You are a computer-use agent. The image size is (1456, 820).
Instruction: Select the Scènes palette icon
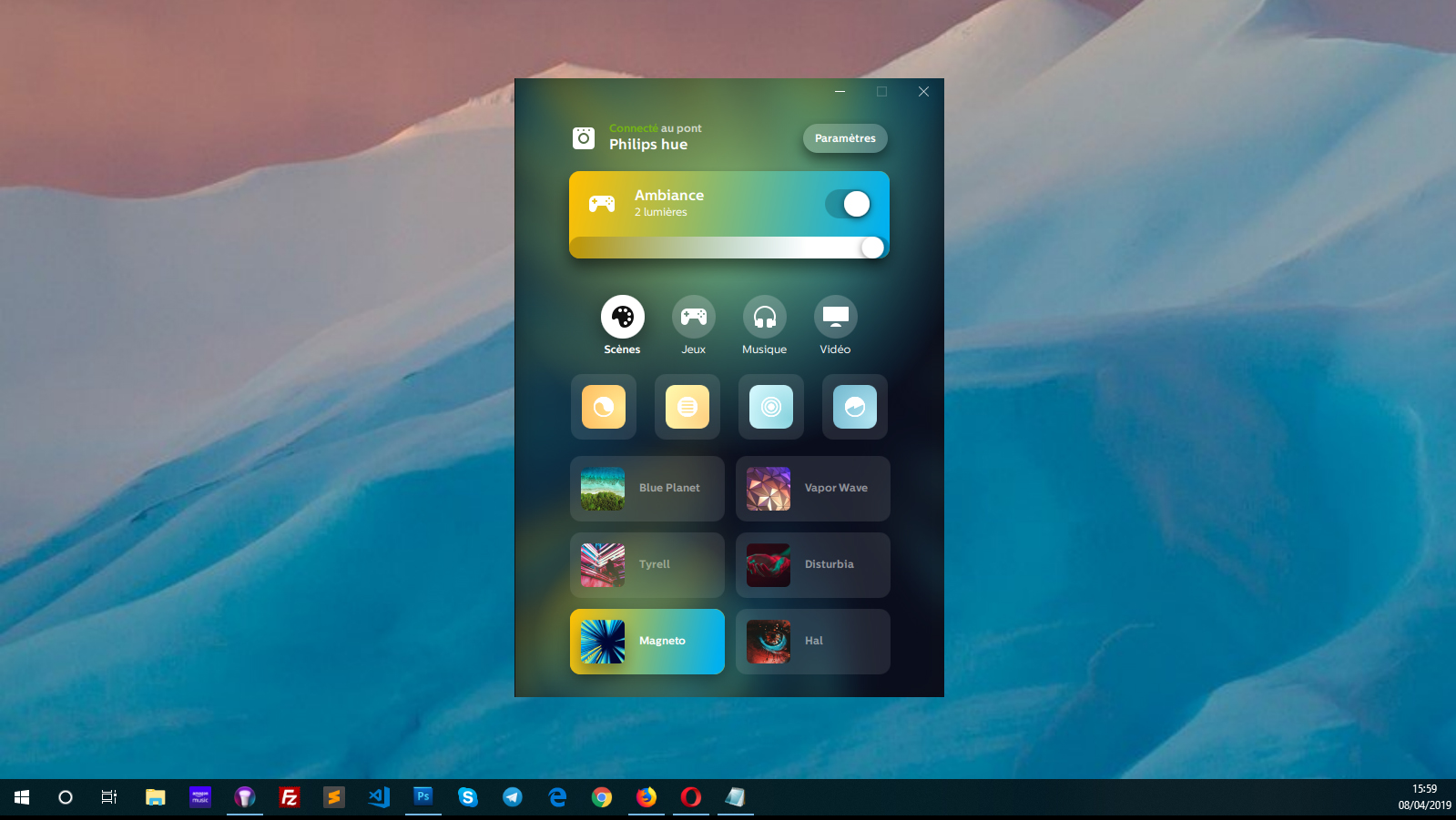[x=622, y=317]
